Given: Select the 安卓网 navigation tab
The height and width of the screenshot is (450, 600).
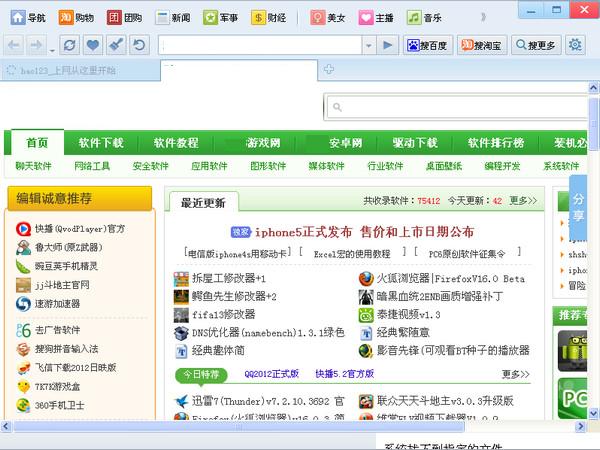Looking at the screenshot, I should tap(346, 143).
